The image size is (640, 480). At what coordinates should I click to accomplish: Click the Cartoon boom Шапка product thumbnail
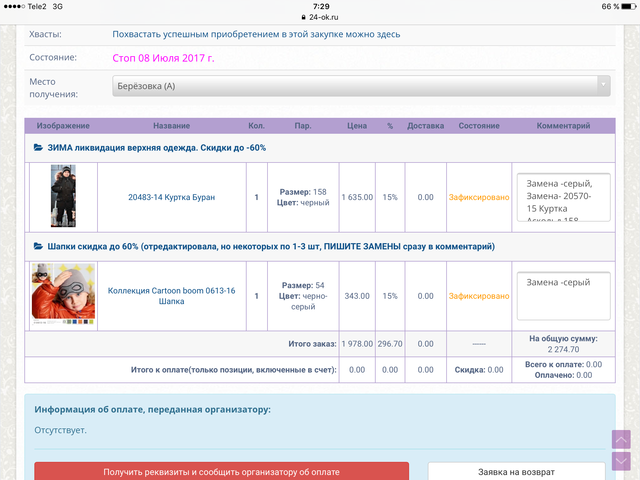point(63,295)
